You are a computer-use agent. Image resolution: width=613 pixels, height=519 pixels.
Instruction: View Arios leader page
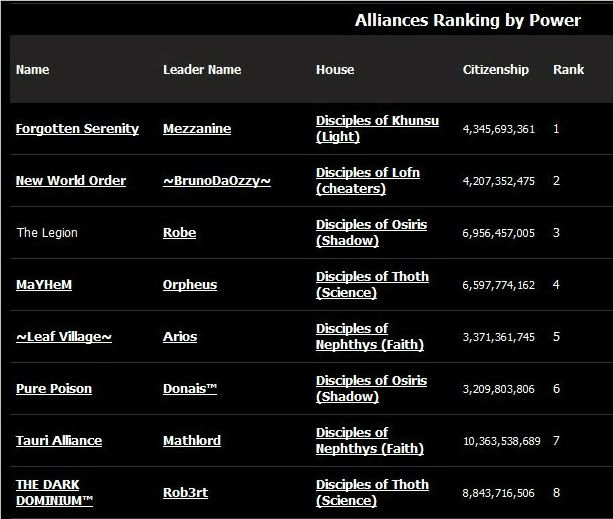(180, 337)
